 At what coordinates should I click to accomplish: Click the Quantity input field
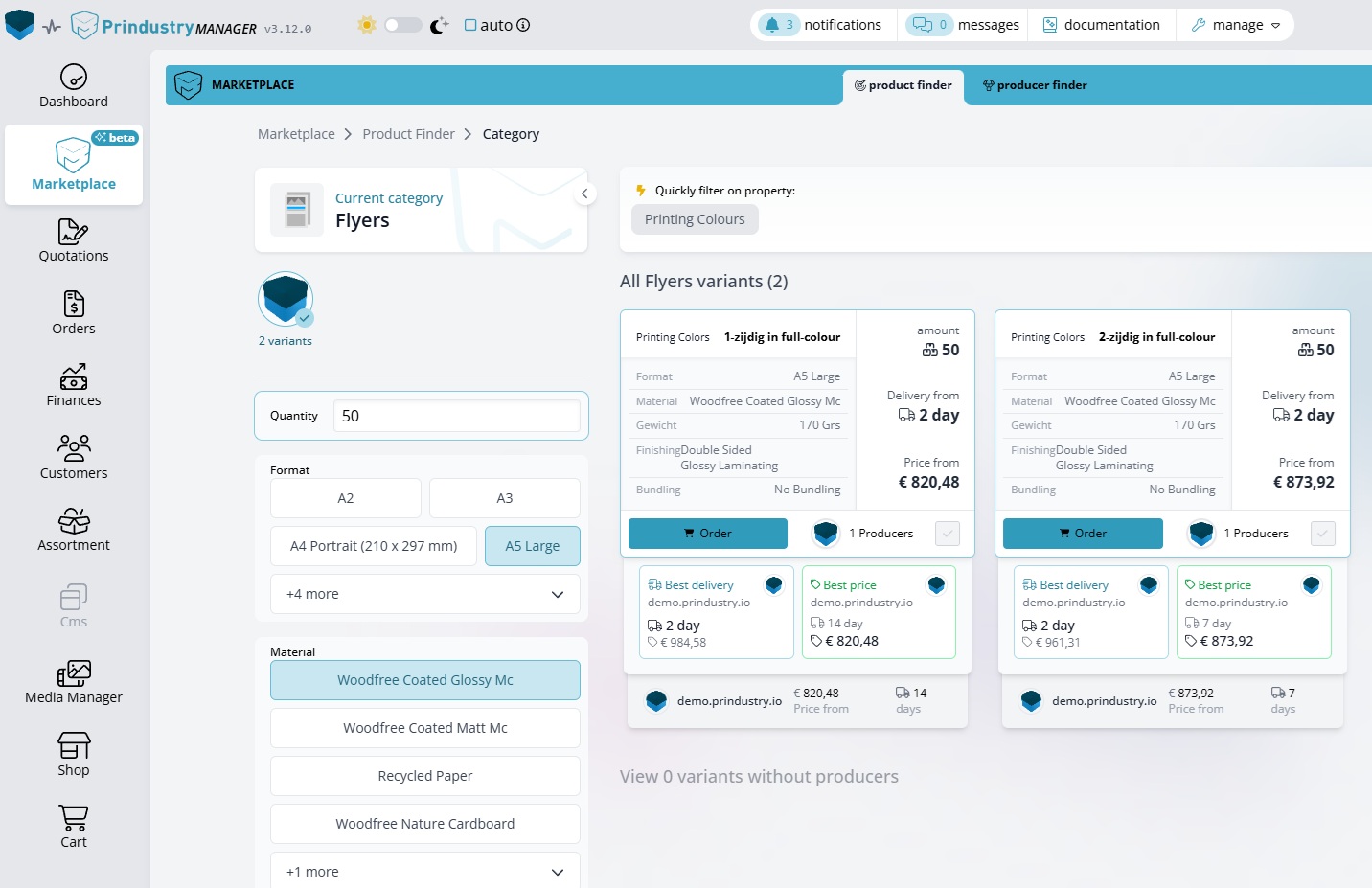point(456,416)
